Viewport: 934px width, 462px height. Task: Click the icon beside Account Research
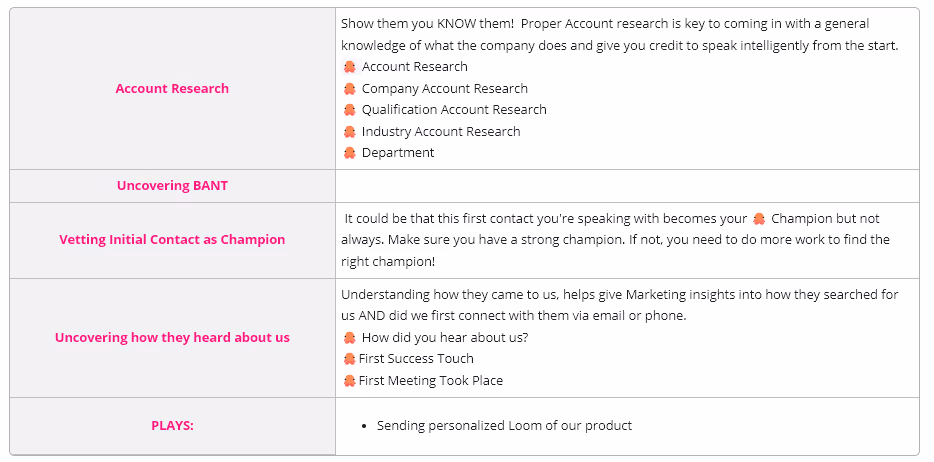tap(350, 67)
